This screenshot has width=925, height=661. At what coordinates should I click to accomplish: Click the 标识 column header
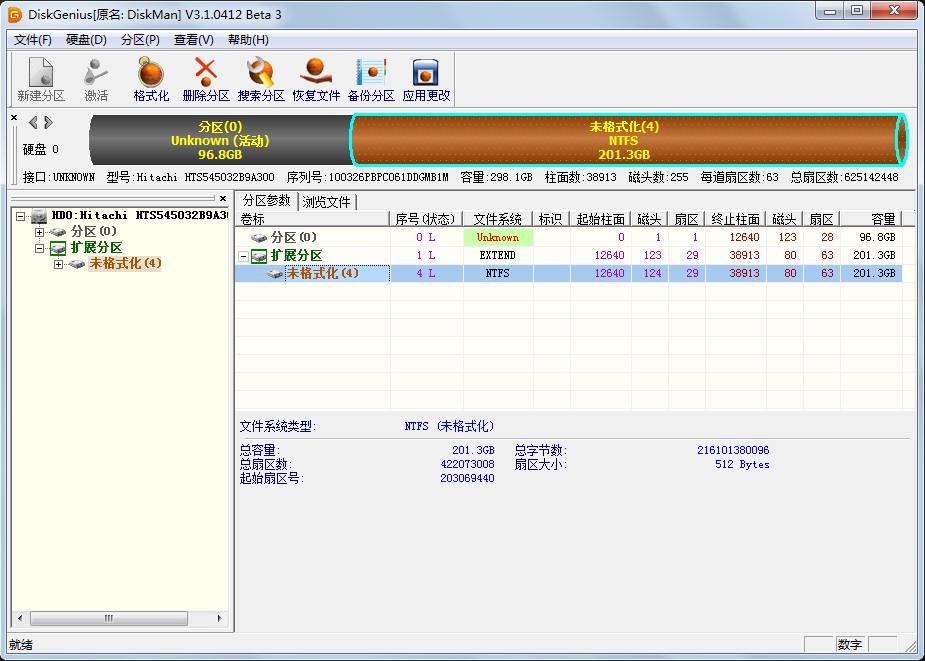point(551,219)
